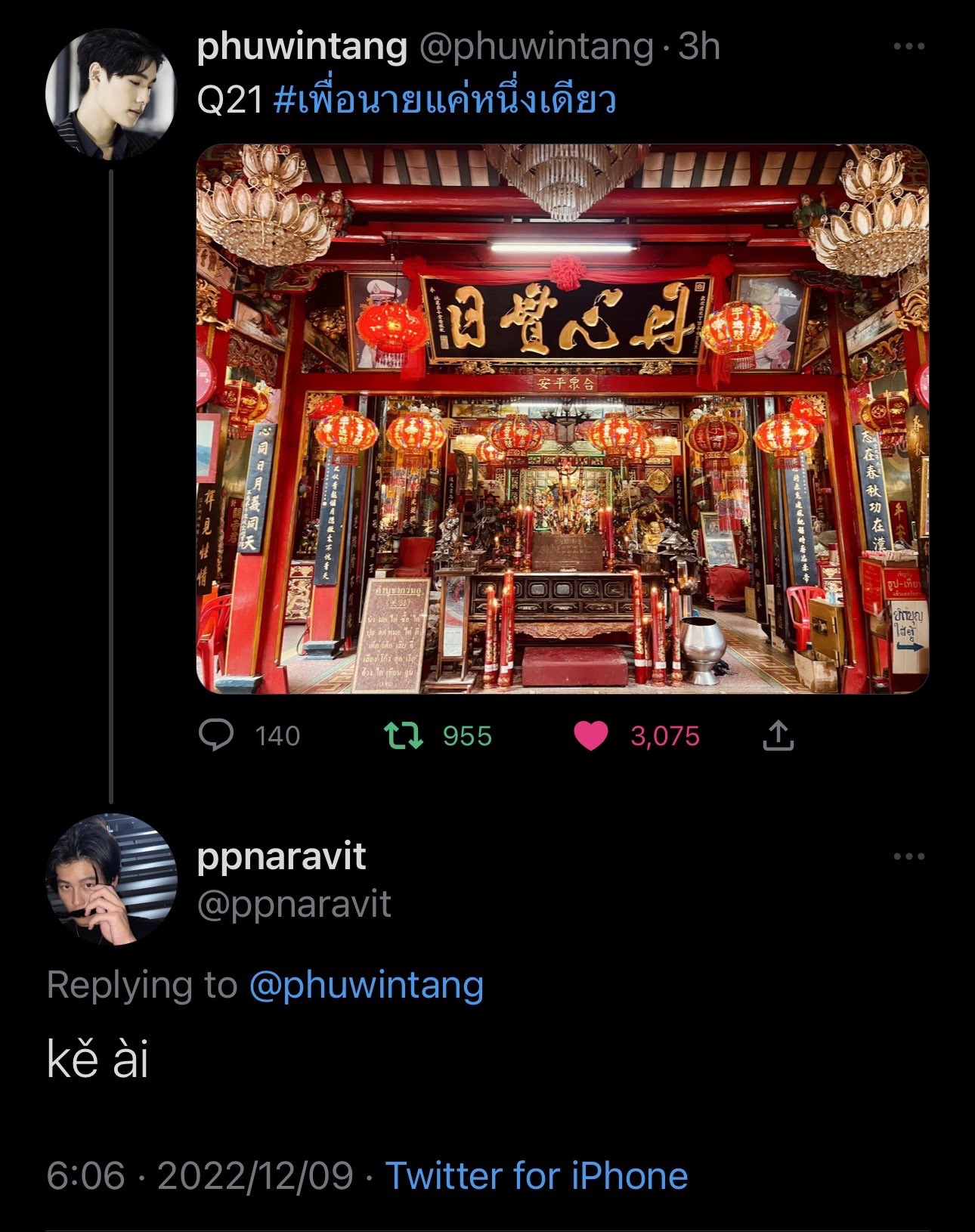Open more options on ppnaravit's reply

908,856
